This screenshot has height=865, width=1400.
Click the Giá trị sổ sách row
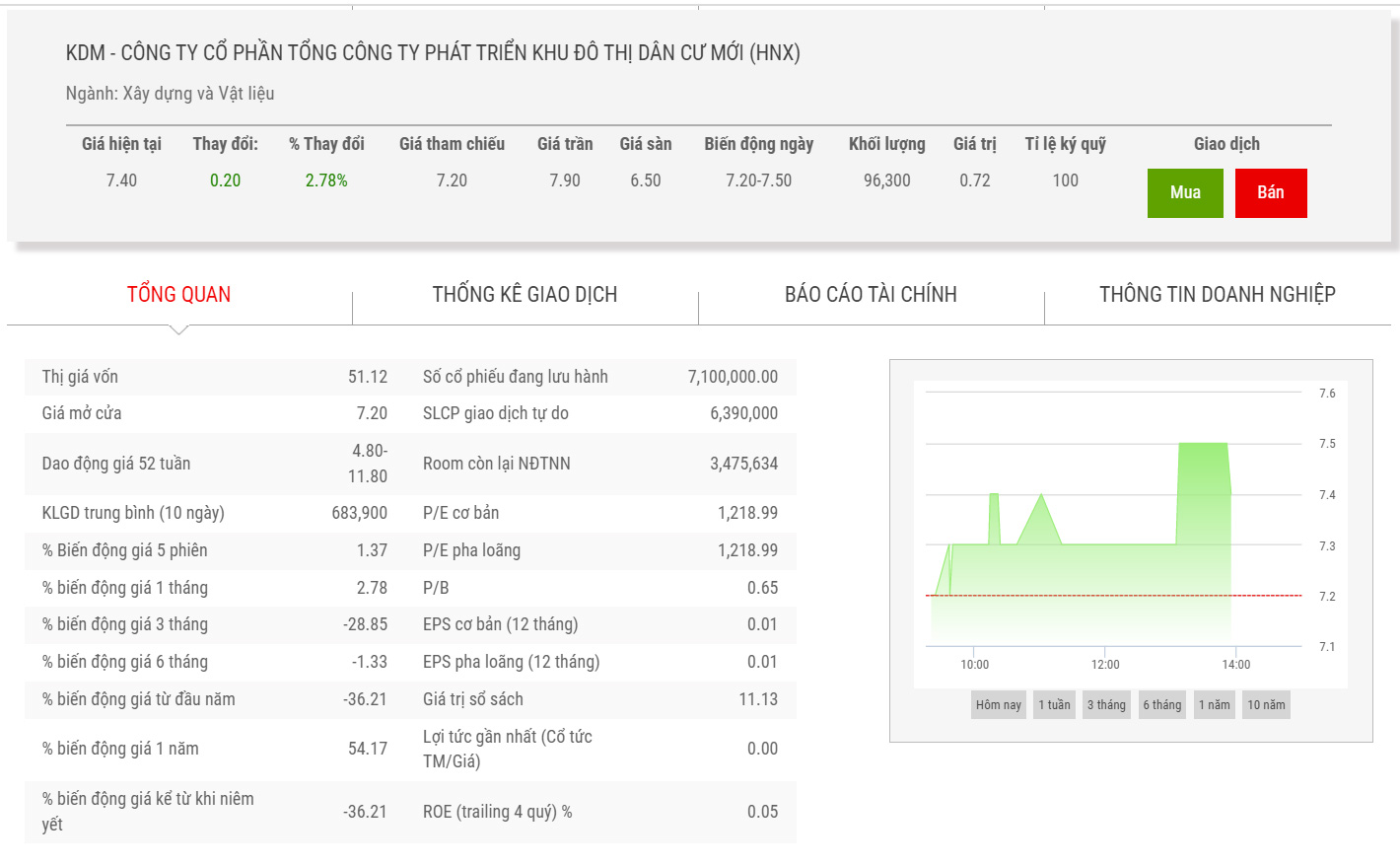(x=599, y=699)
